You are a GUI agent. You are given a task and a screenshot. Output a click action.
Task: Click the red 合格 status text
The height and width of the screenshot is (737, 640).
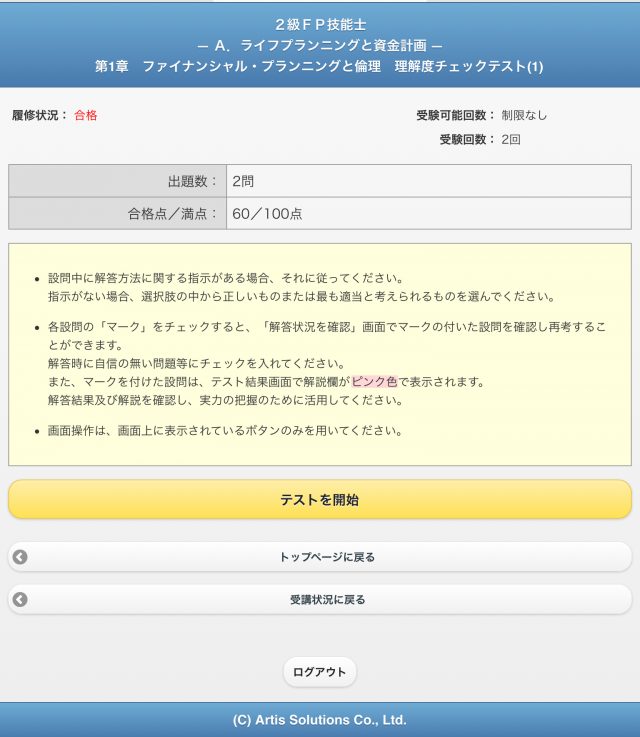tap(86, 115)
